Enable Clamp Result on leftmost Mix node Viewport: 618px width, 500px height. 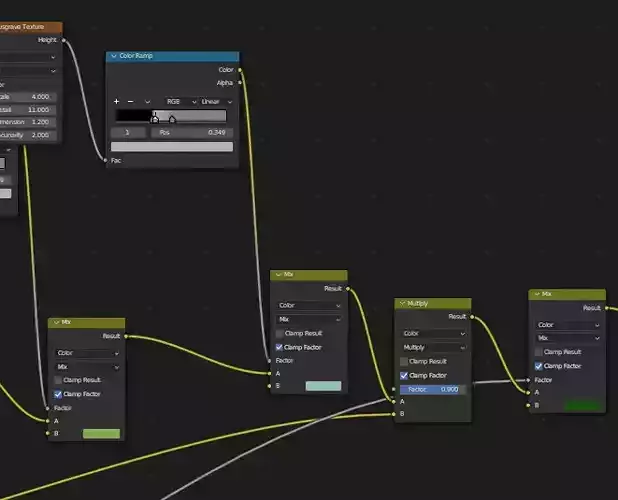pos(58,380)
